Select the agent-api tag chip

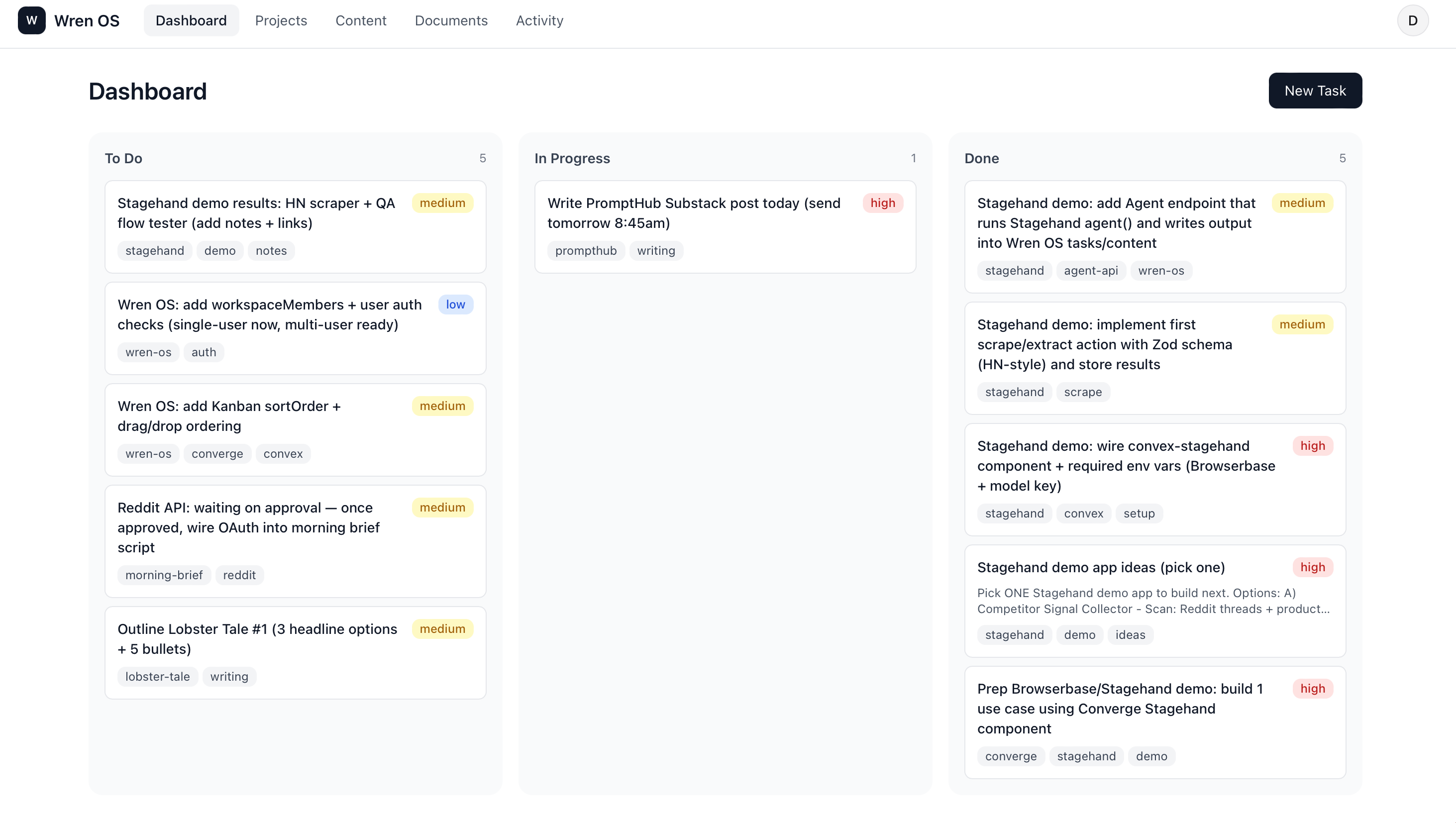tap(1090, 271)
